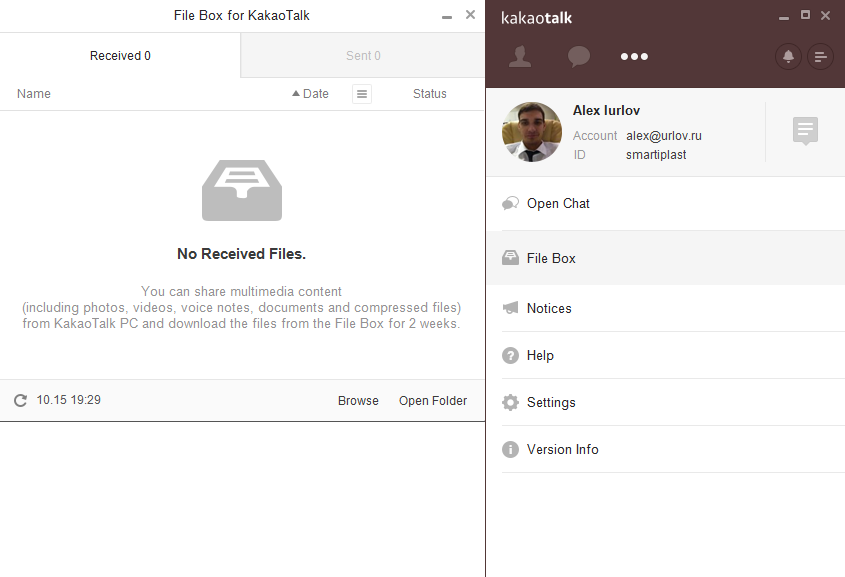Open the Open Chat menu entry
This screenshot has width=845, height=577.
pyautogui.click(x=666, y=204)
